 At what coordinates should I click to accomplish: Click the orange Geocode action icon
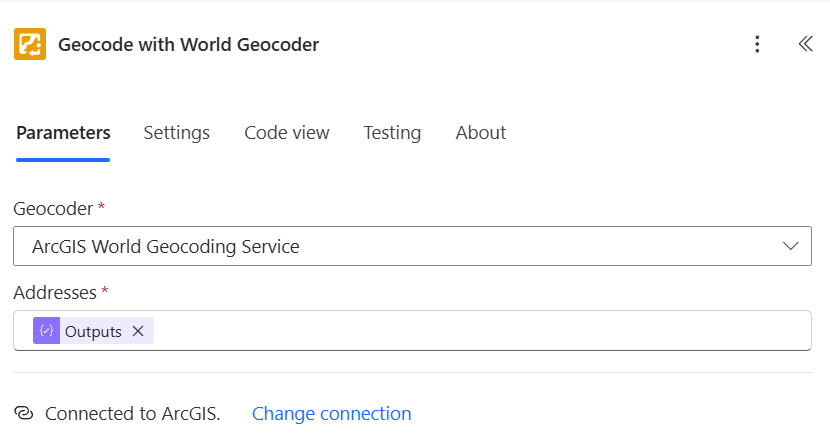[30, 44]
